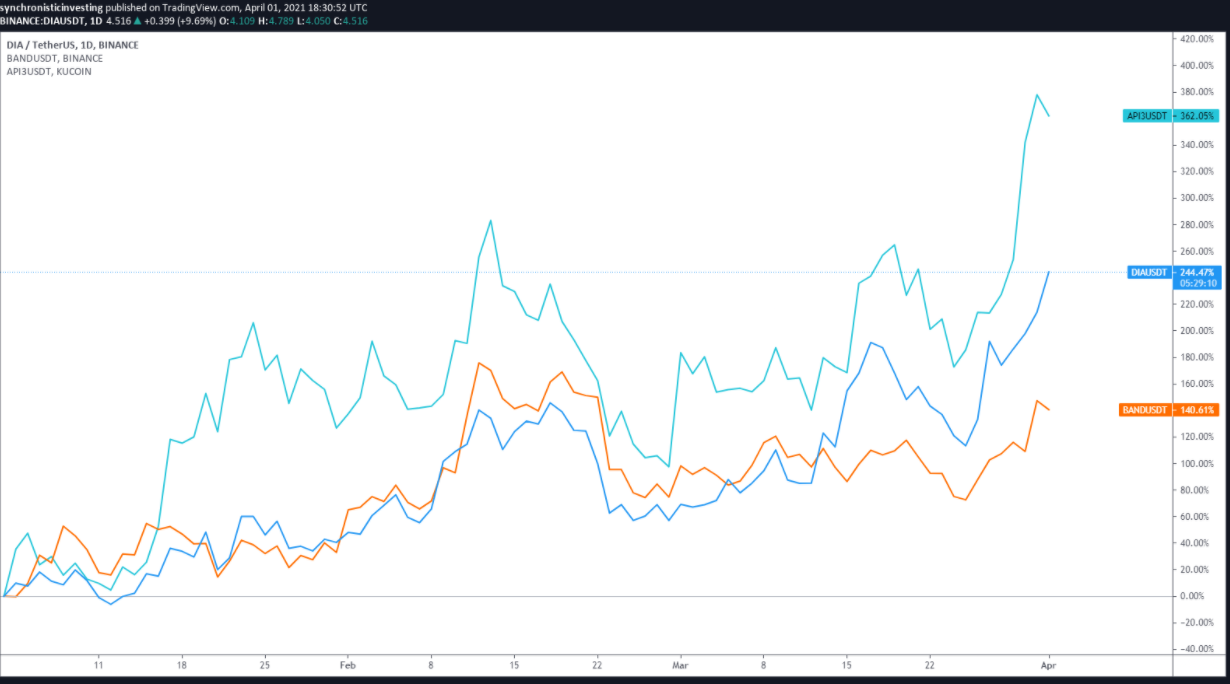Click the BANDUSDT 140.61% price label
The width and height of the screenshot is (1230, 684).
(x=1170, y=410)
